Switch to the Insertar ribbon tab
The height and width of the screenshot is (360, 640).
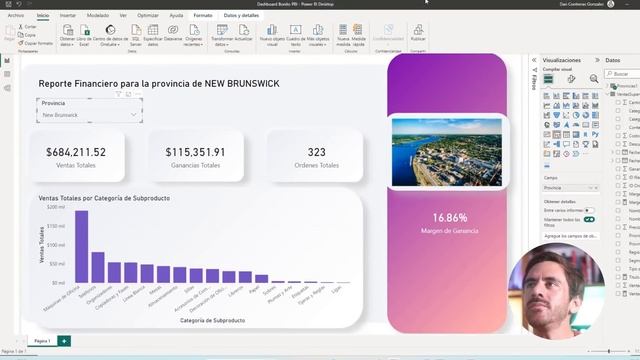point(68,16)
